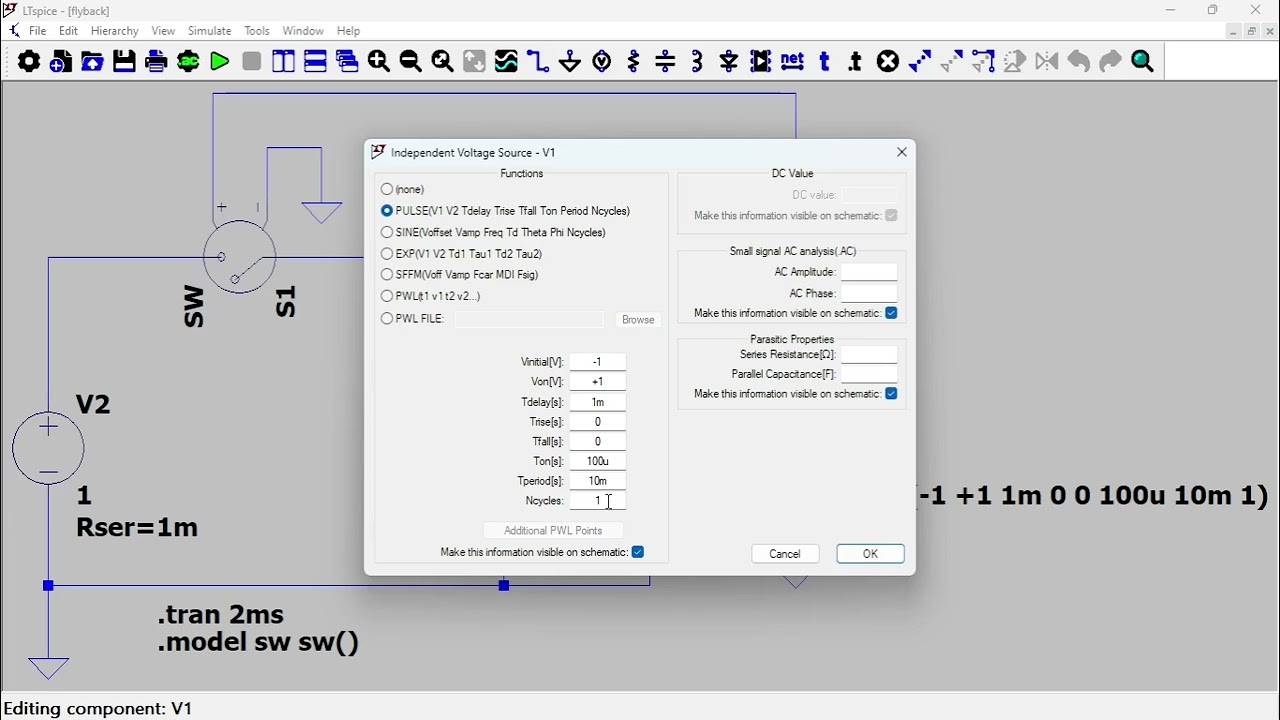Select the blue Text tool
The image size is (1280, 720).
point(825,62)
